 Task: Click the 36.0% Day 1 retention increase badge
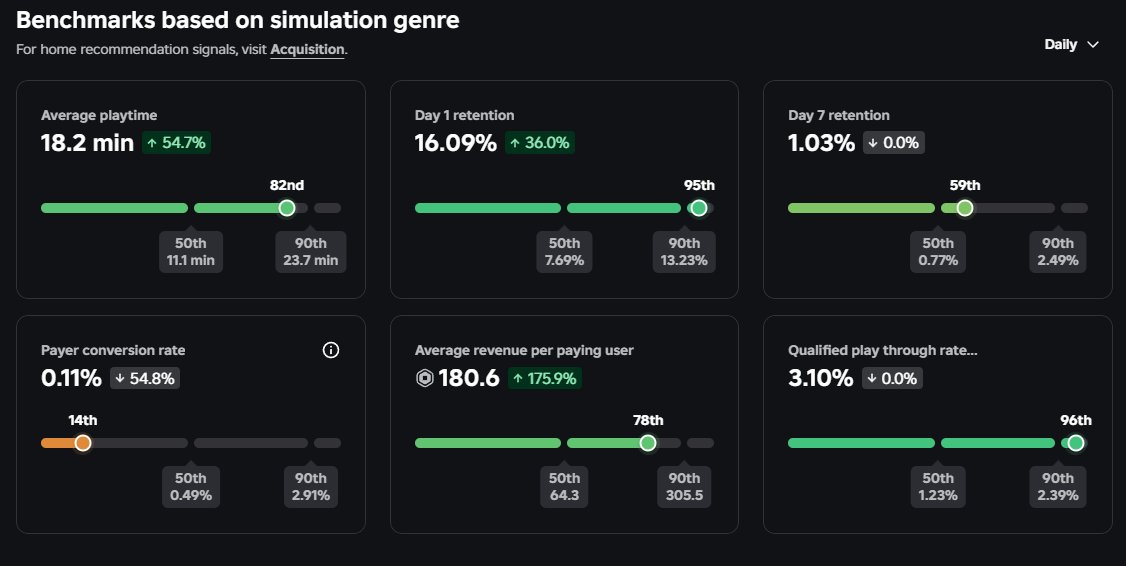(x=539, y=143)
